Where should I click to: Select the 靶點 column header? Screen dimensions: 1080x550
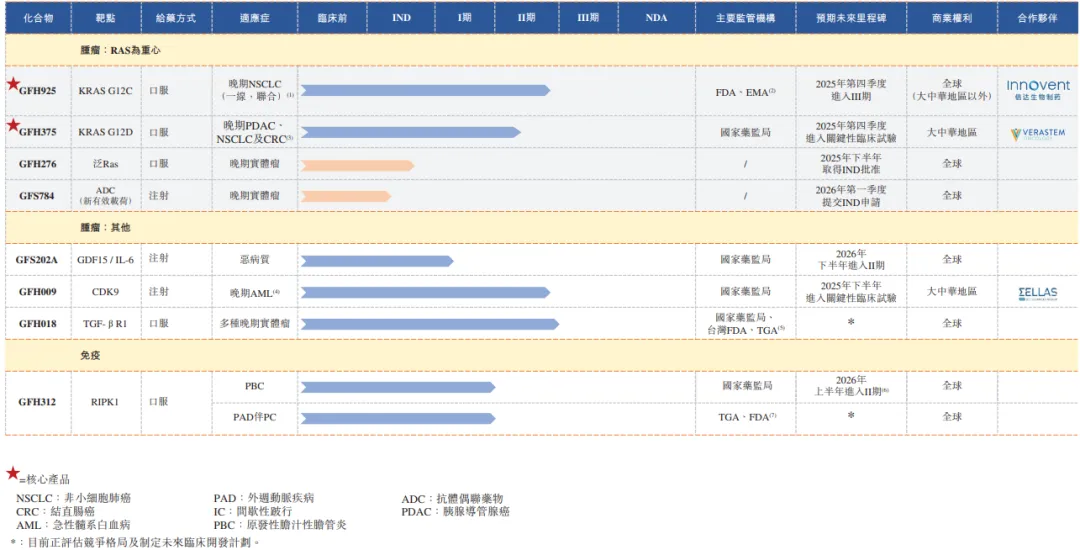coord(105,18)
